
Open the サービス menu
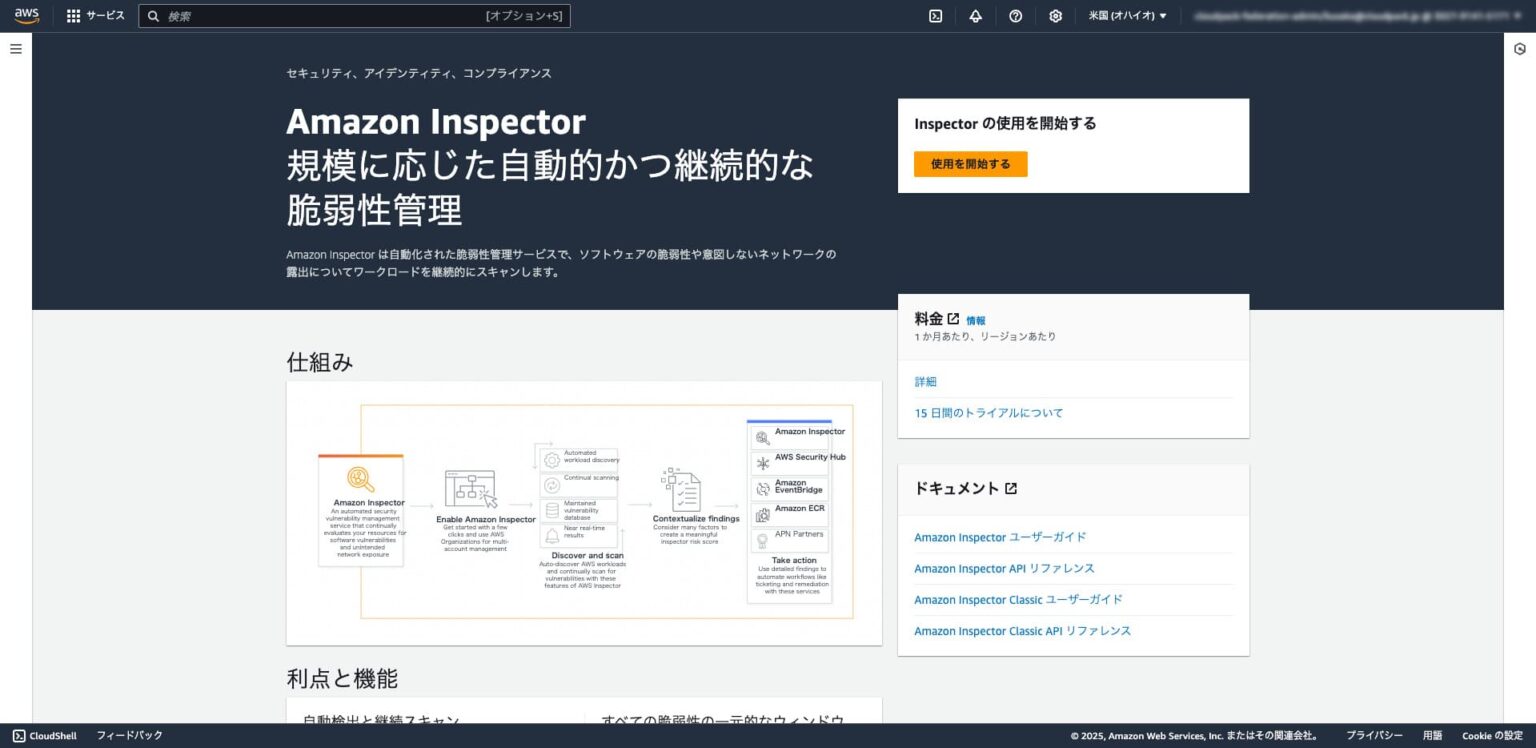tap(104, 15)
